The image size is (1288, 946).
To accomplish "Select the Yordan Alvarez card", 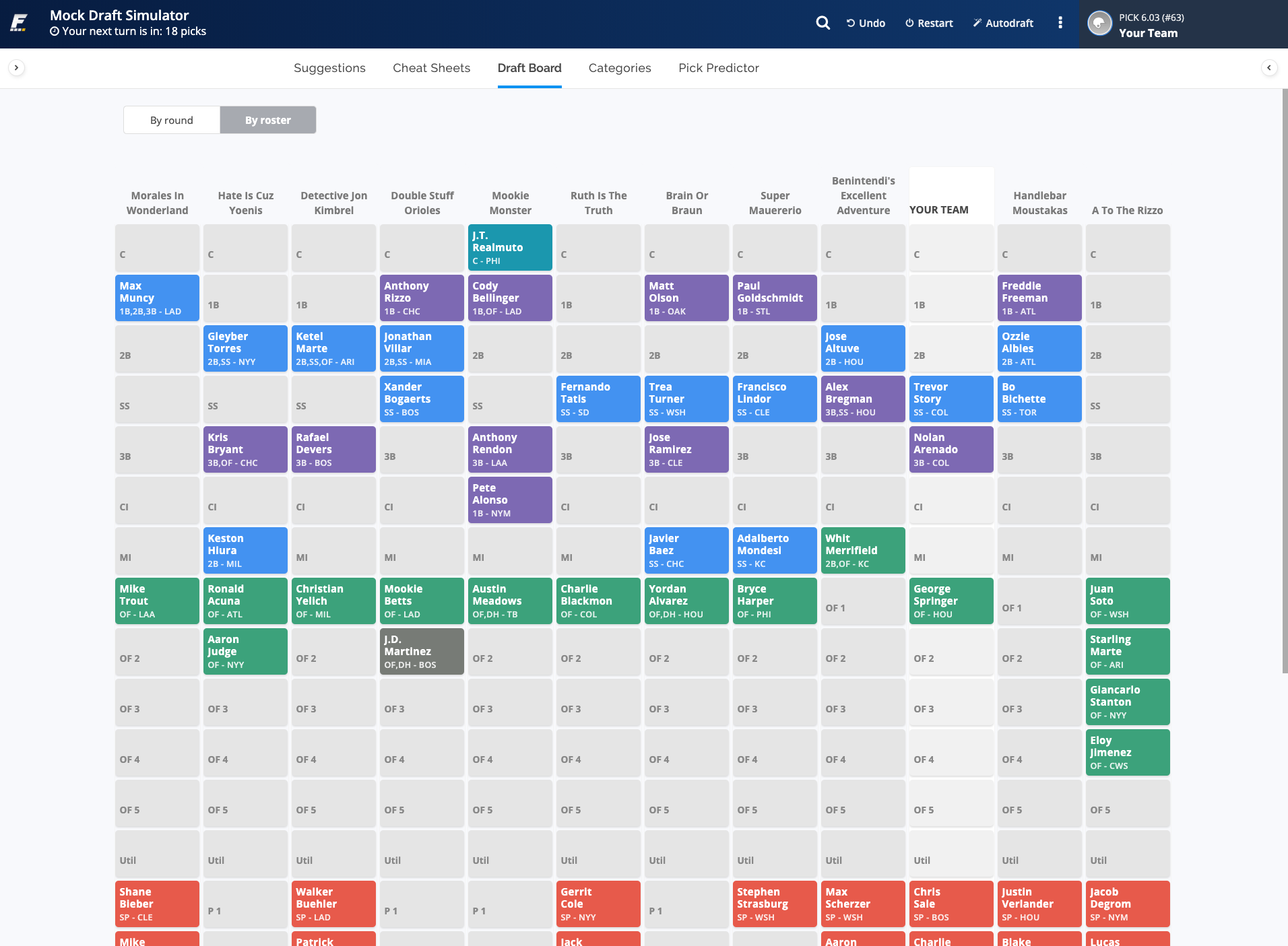I will pyautogui.click(x=687, y=601).
